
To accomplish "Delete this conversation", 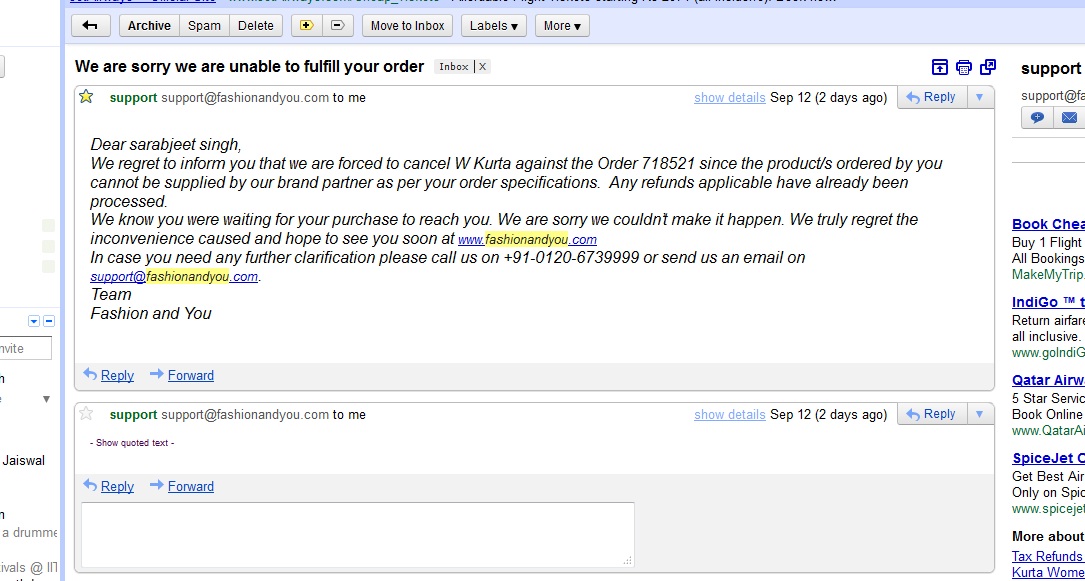I will [256, 26].
